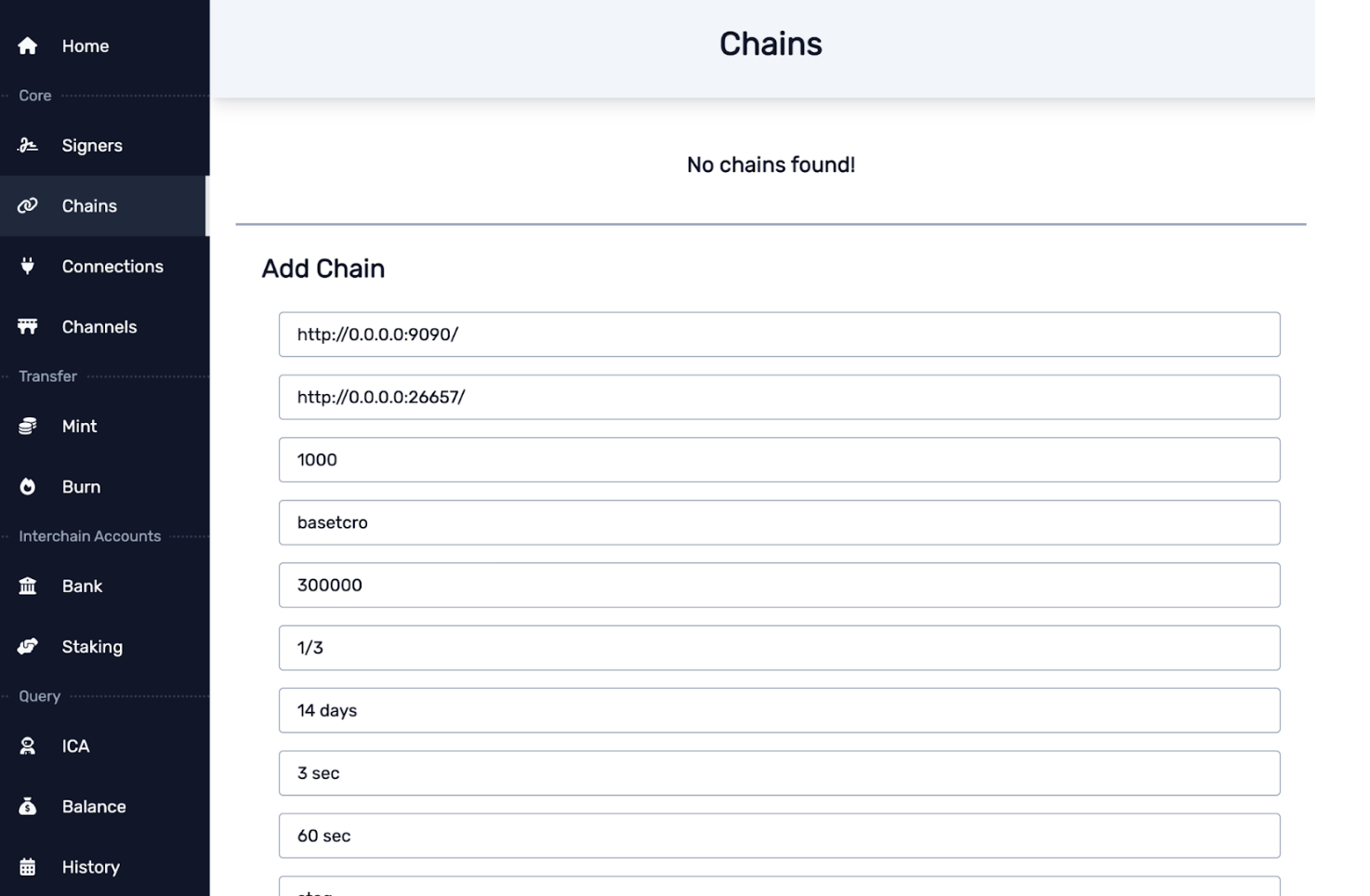This screenshot has width=1370, height=896.
Task: Click the Signers signature icon
Action: [x=28, y=145]
